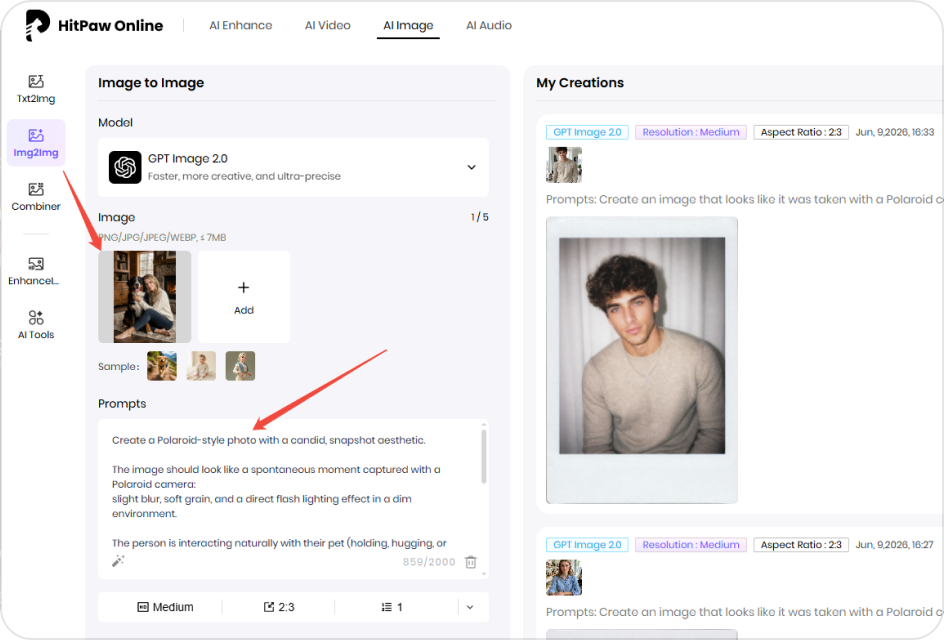Click the 859/2000 character counter
The width and height of the screenshot is (944, 640).
click(429, 562)
